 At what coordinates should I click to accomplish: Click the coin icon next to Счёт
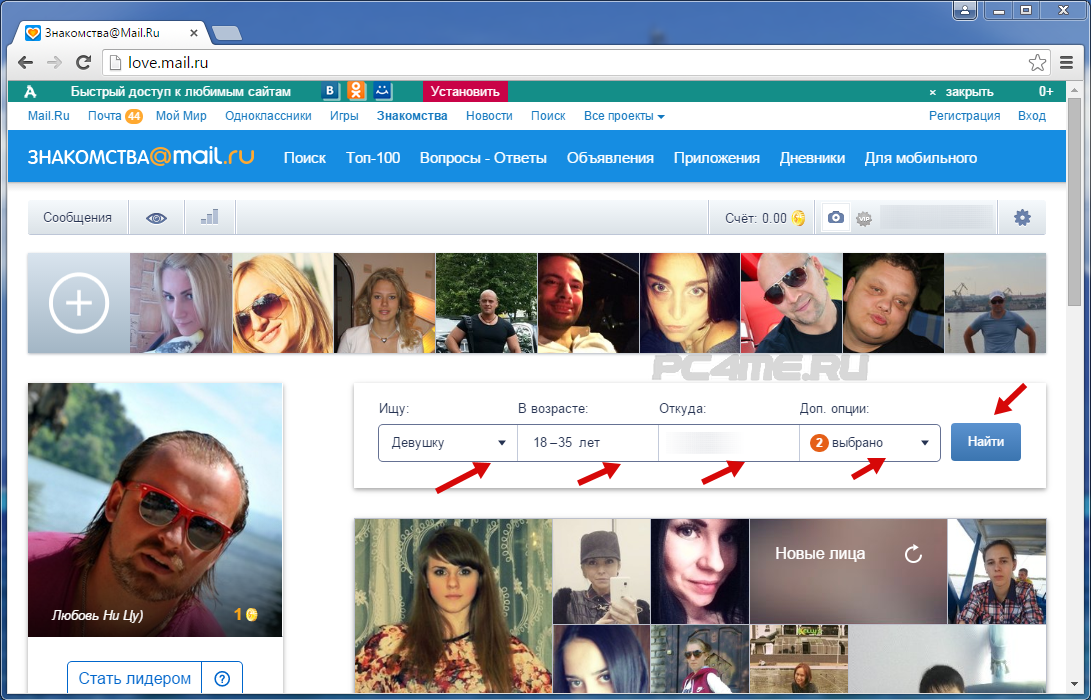click(x=798, y=218)
